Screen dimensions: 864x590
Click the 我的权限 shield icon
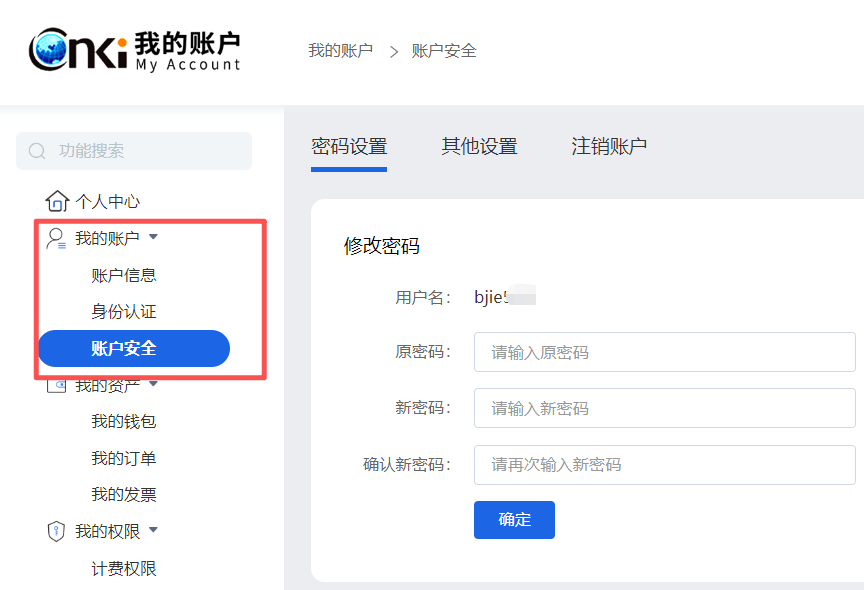point(57,531)
